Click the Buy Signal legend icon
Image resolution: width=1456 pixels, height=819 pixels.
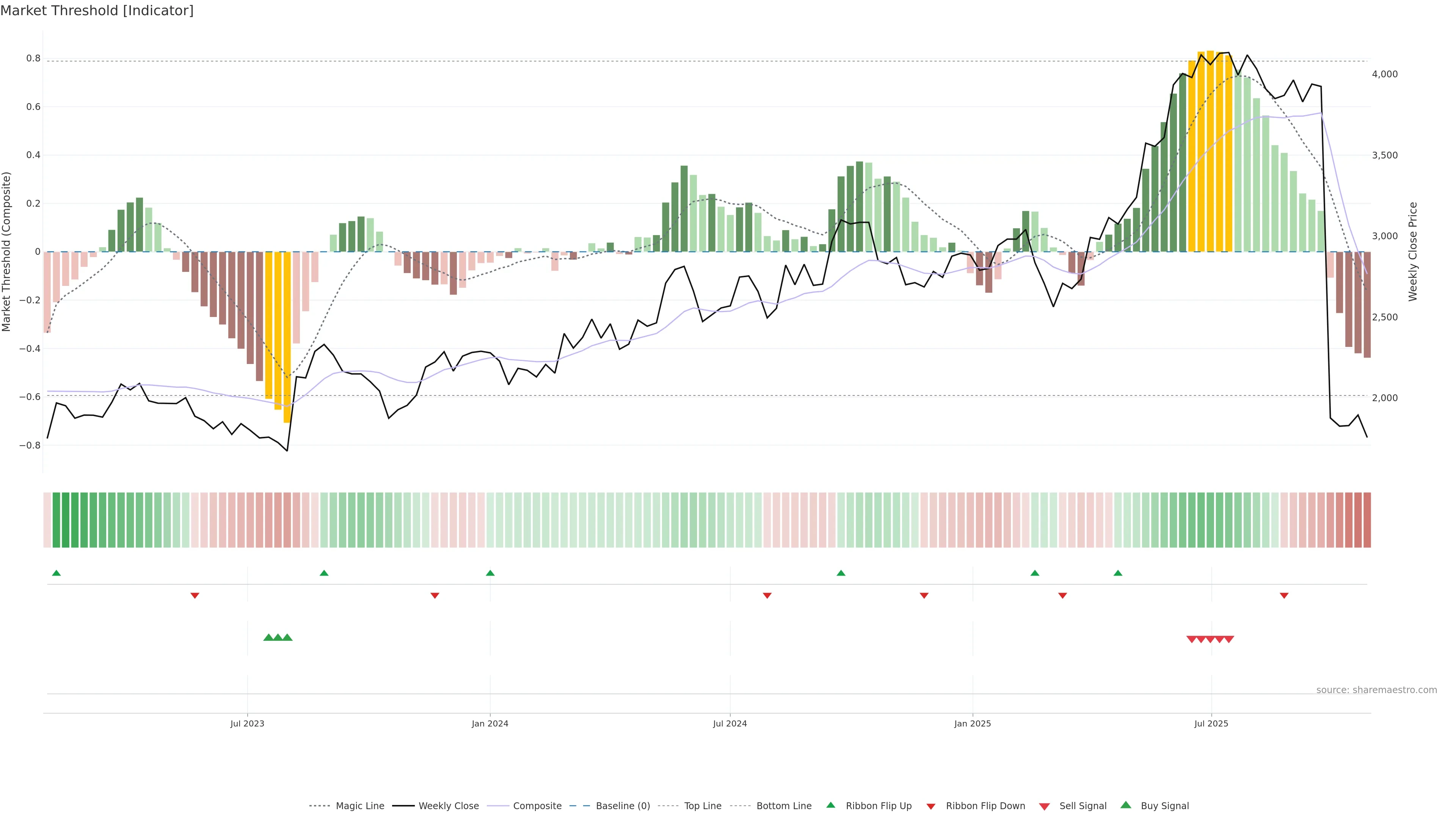click(x=1126, y=805)
